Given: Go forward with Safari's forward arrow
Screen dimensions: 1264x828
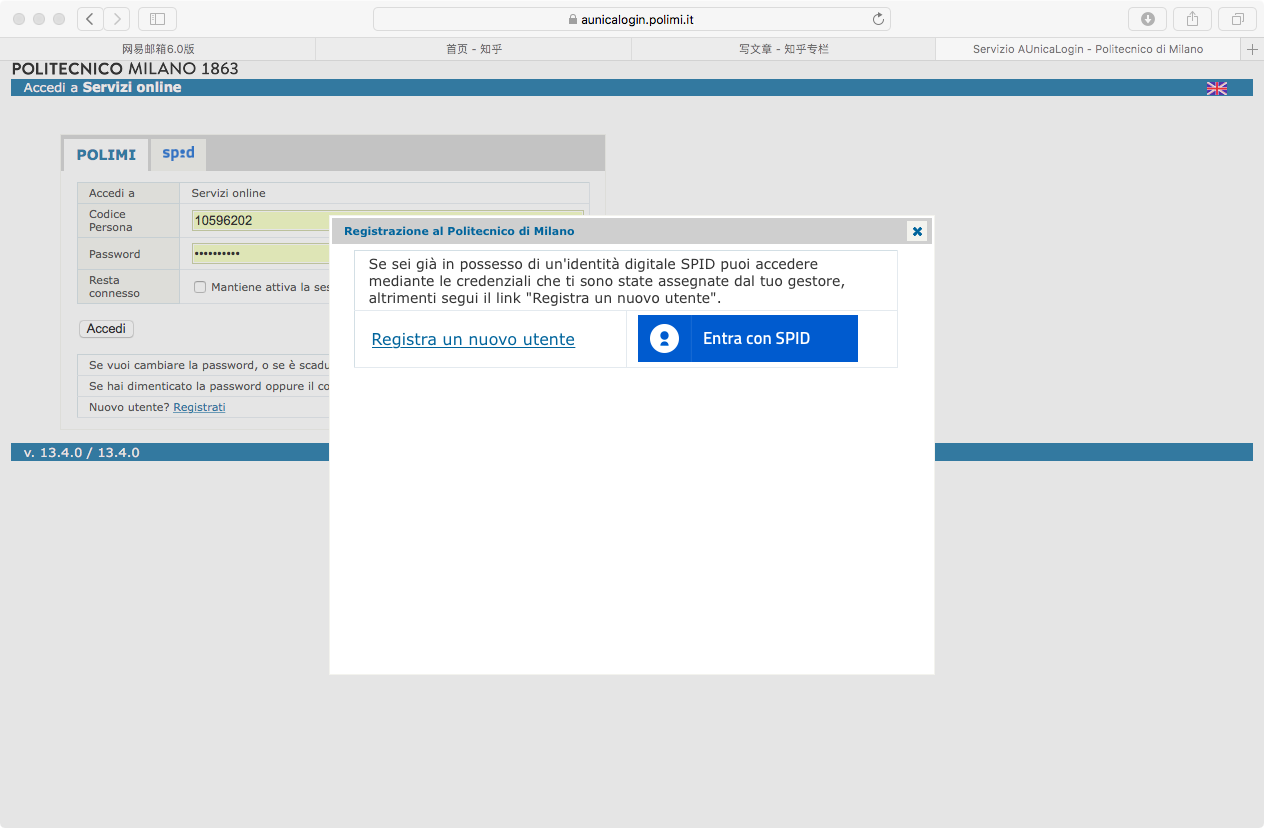Looking at the screenshot, I should pyautogui.click(x=117, y=19).
